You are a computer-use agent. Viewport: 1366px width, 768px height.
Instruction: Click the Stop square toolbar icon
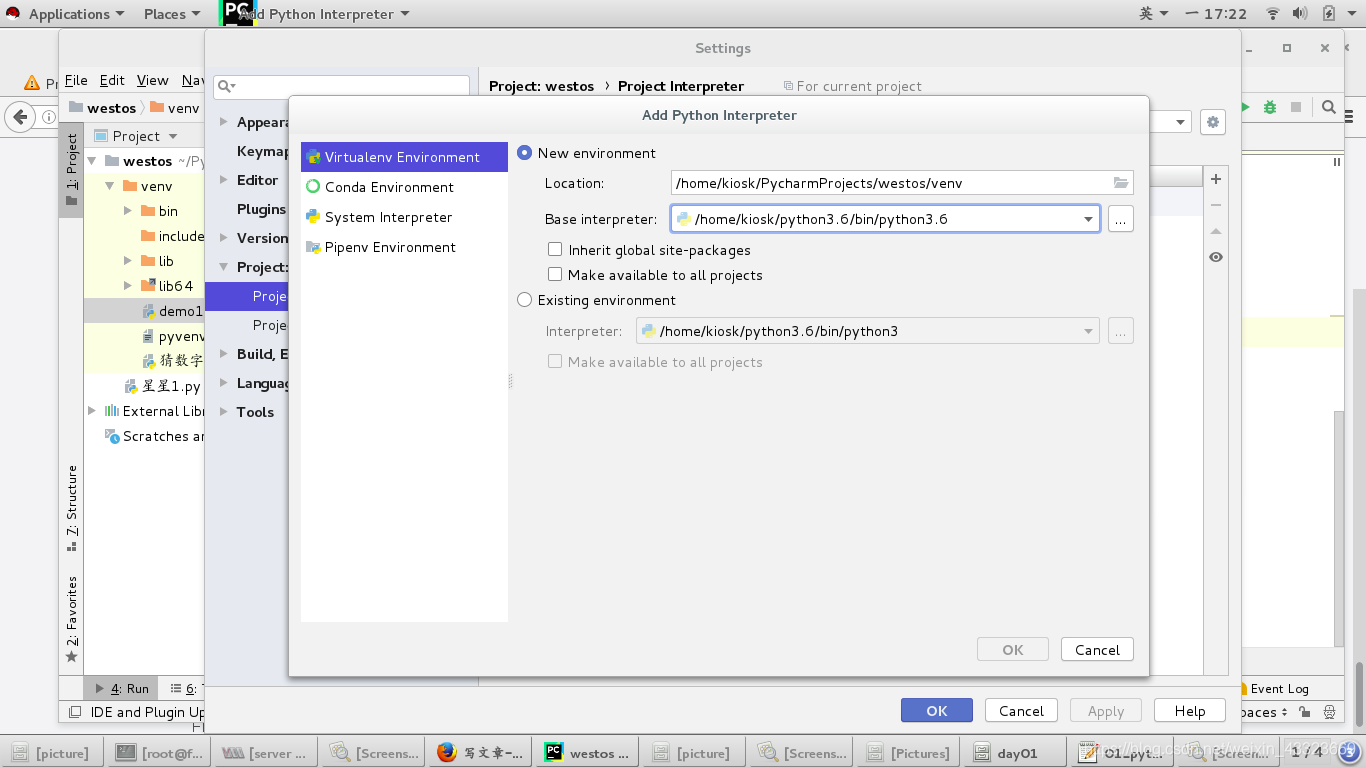(1296, 107)
